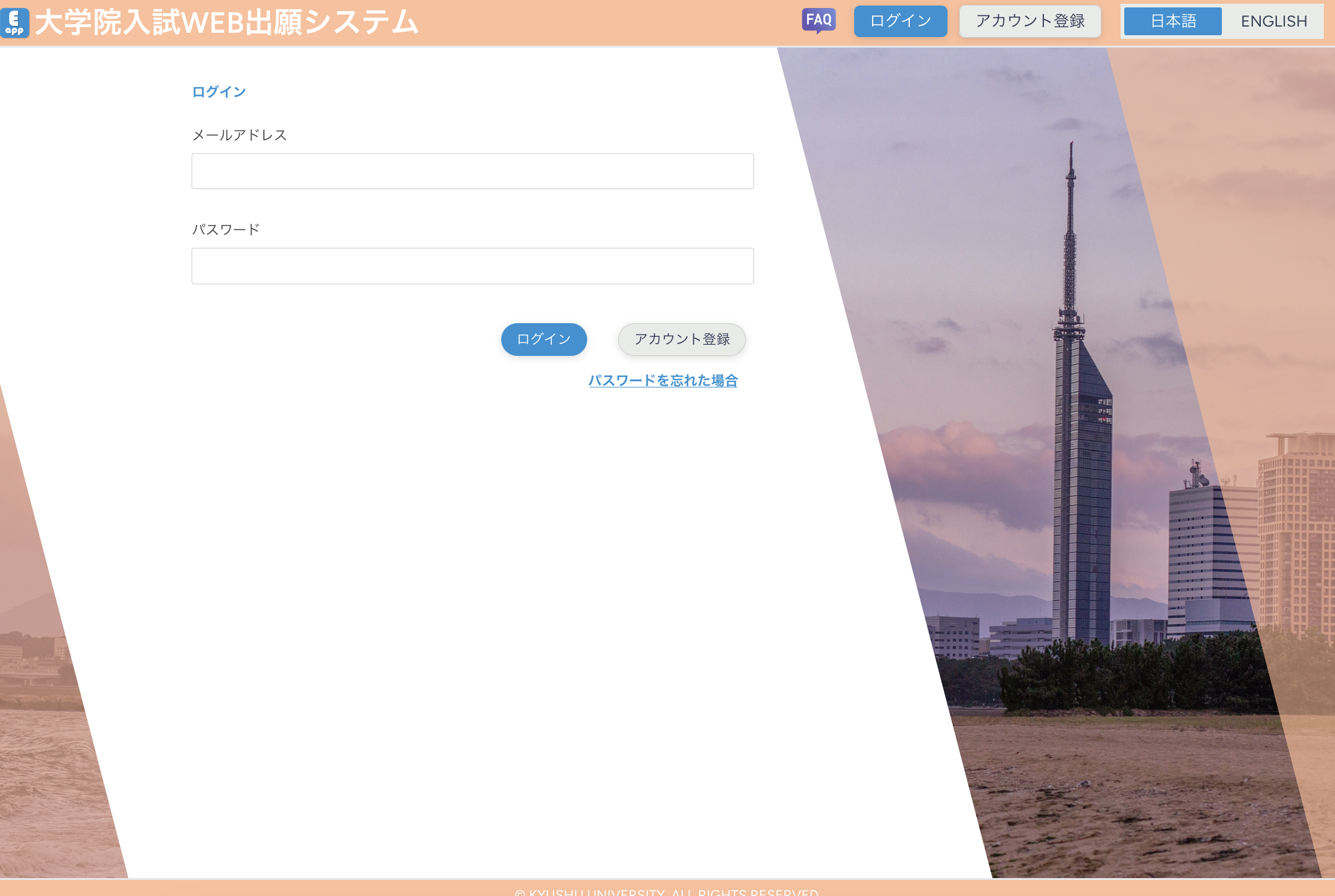Click the パスワード label text
Screen dimensions: 1335x896
click(226, 229)
